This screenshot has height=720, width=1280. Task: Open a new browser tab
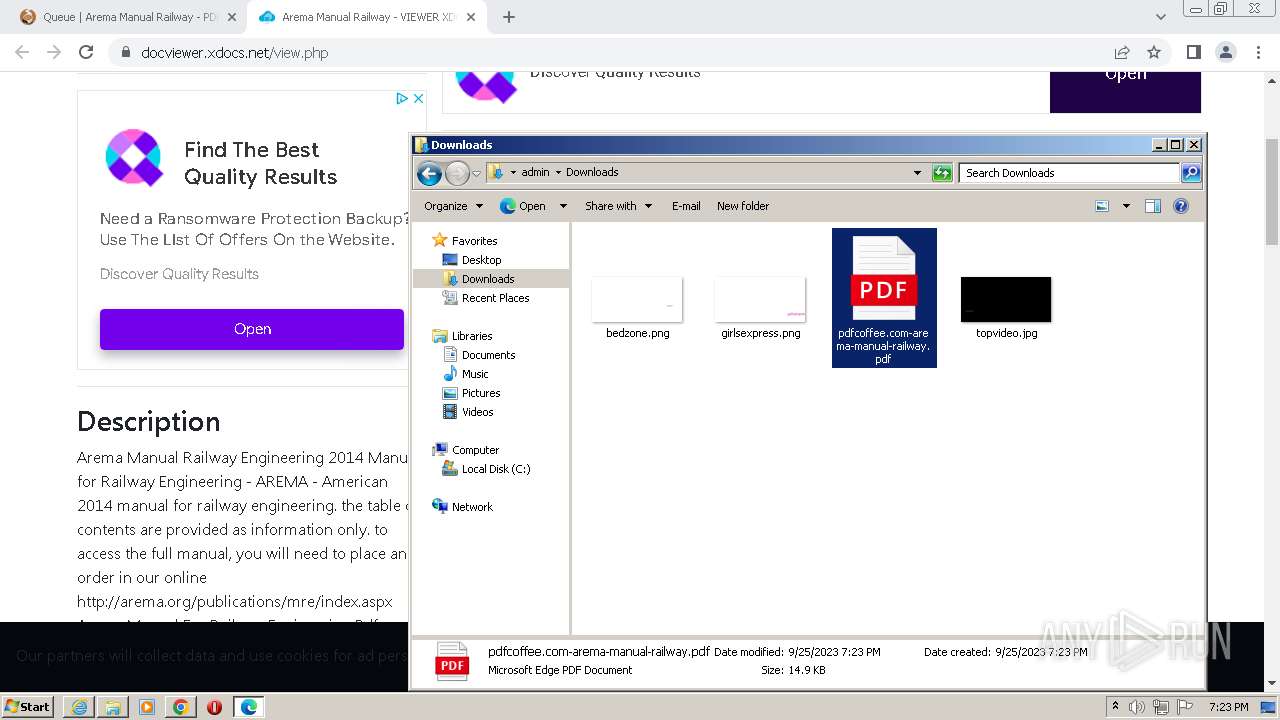tap(508, 17)
